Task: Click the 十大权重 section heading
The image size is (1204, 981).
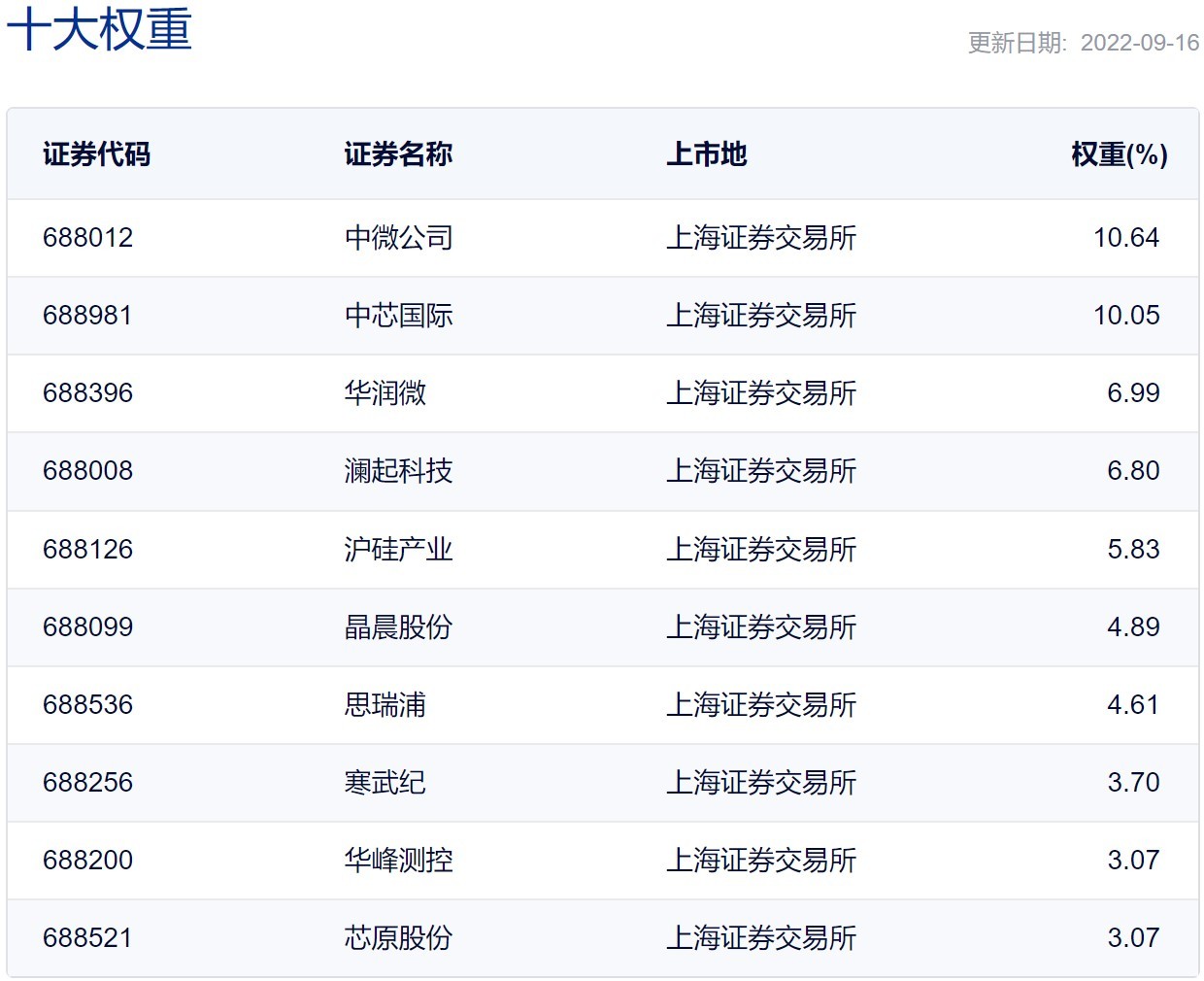Action: point(100,29)
